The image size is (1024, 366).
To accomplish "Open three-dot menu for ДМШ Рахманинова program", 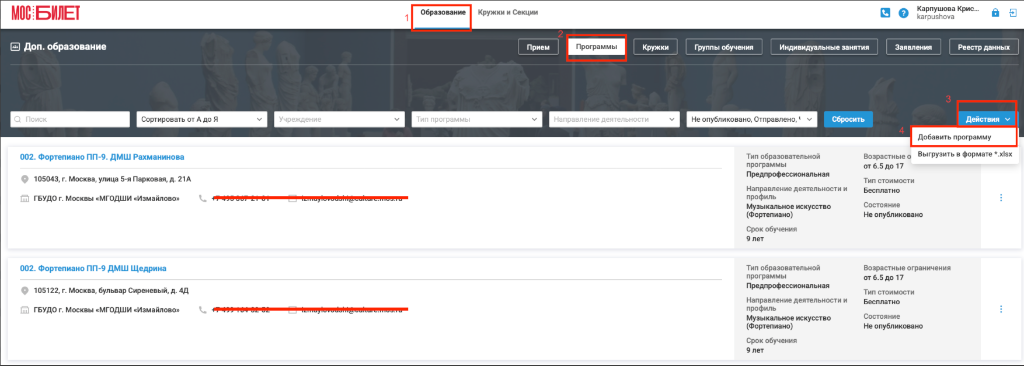I will click(x=1001, y=197).
